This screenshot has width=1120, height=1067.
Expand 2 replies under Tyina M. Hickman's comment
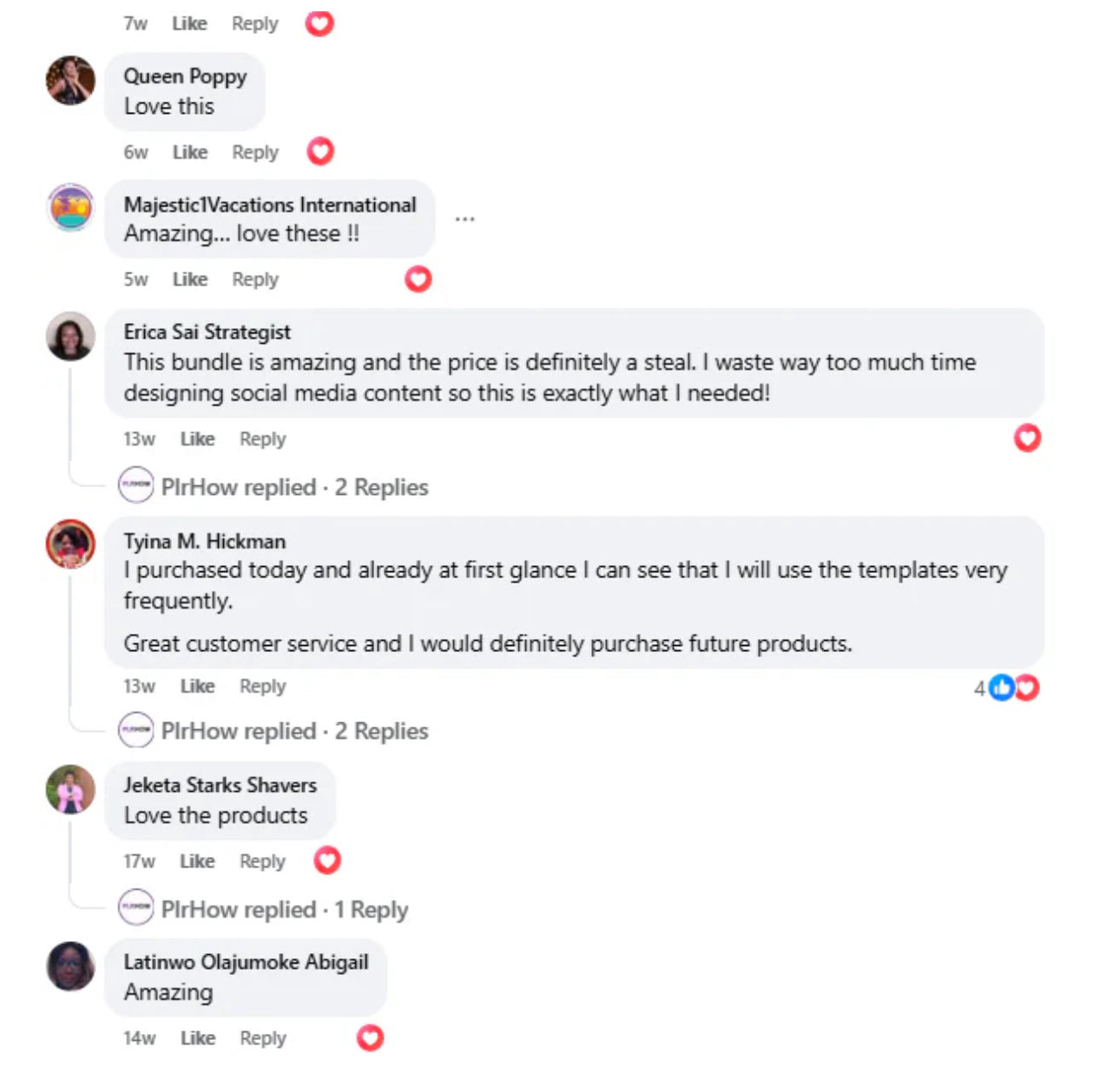[294, 731]
